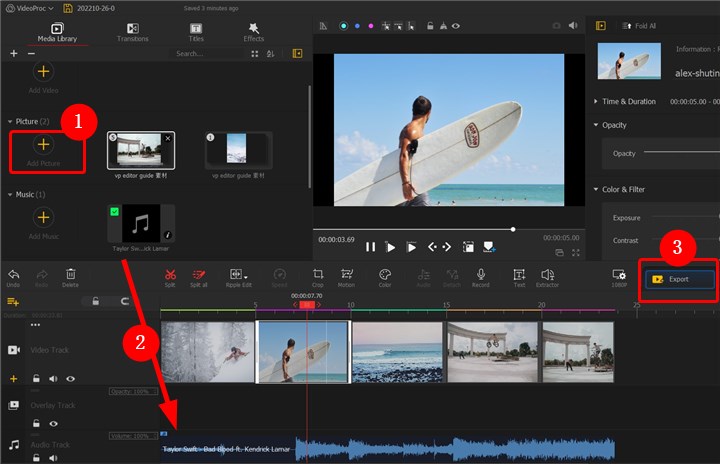The height and width of the screenshot is (464, 720).
Task: Collapse the Picture section
Action: [x=9, y=121]
